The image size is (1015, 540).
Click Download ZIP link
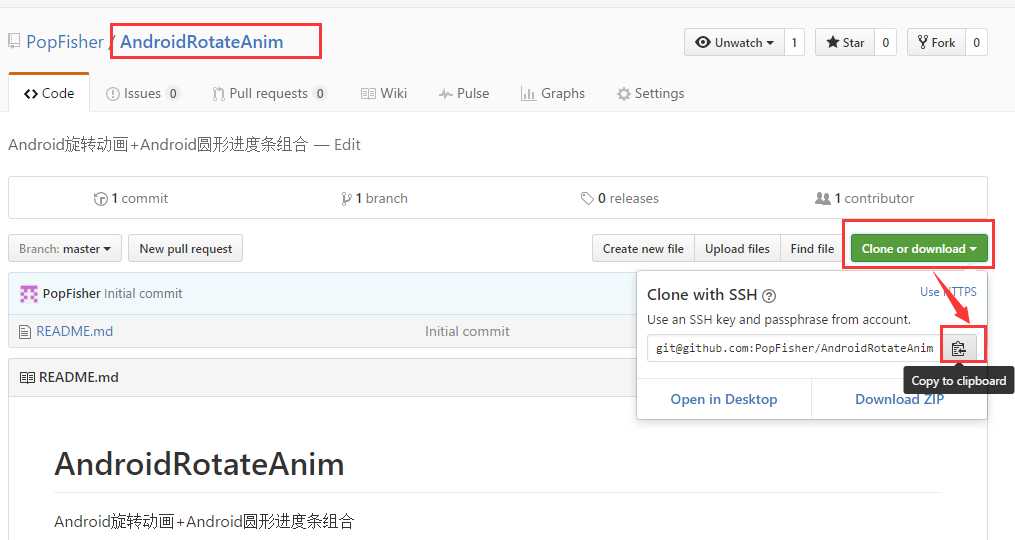pyautogui.click(x=899, y=399)
